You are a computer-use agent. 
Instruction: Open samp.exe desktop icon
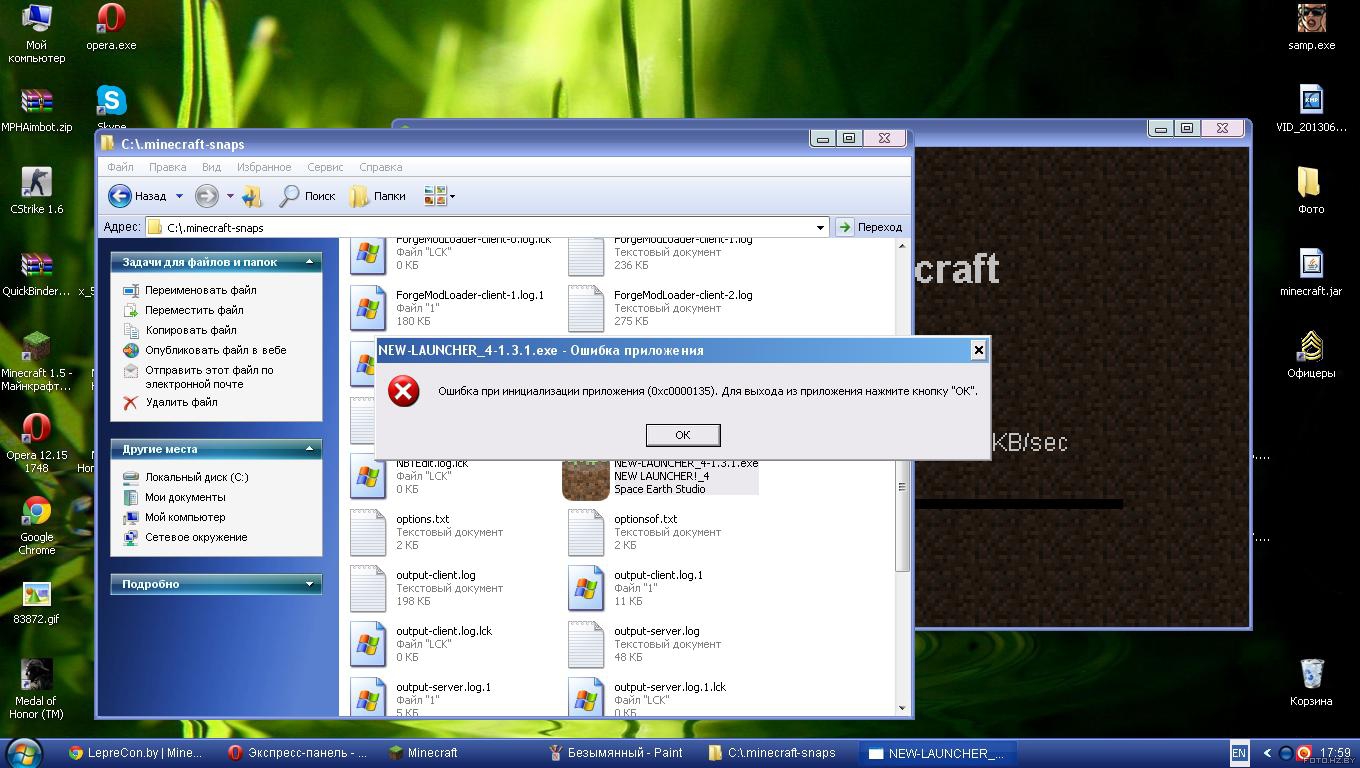pos(1311,27)
